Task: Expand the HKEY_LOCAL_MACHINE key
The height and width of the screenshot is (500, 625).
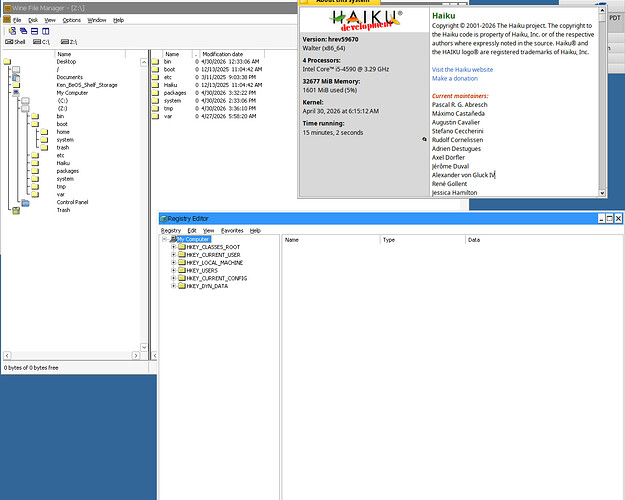Action: click(173, 262)
